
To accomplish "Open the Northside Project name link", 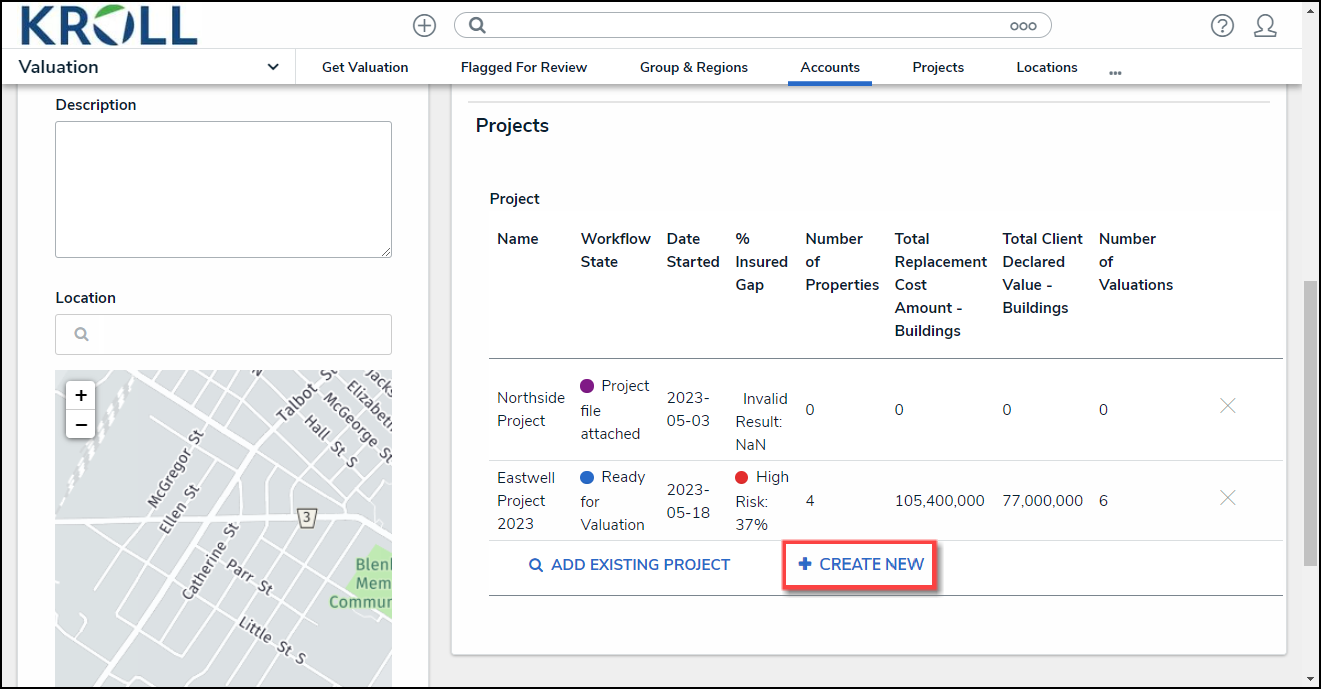I will 531,410.
